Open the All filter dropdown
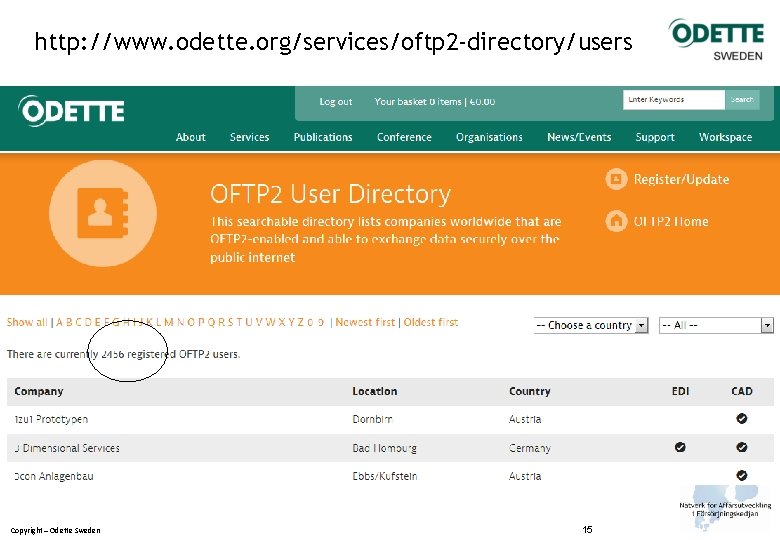This screenshot has height=540, width=780. tap(716, 325)
